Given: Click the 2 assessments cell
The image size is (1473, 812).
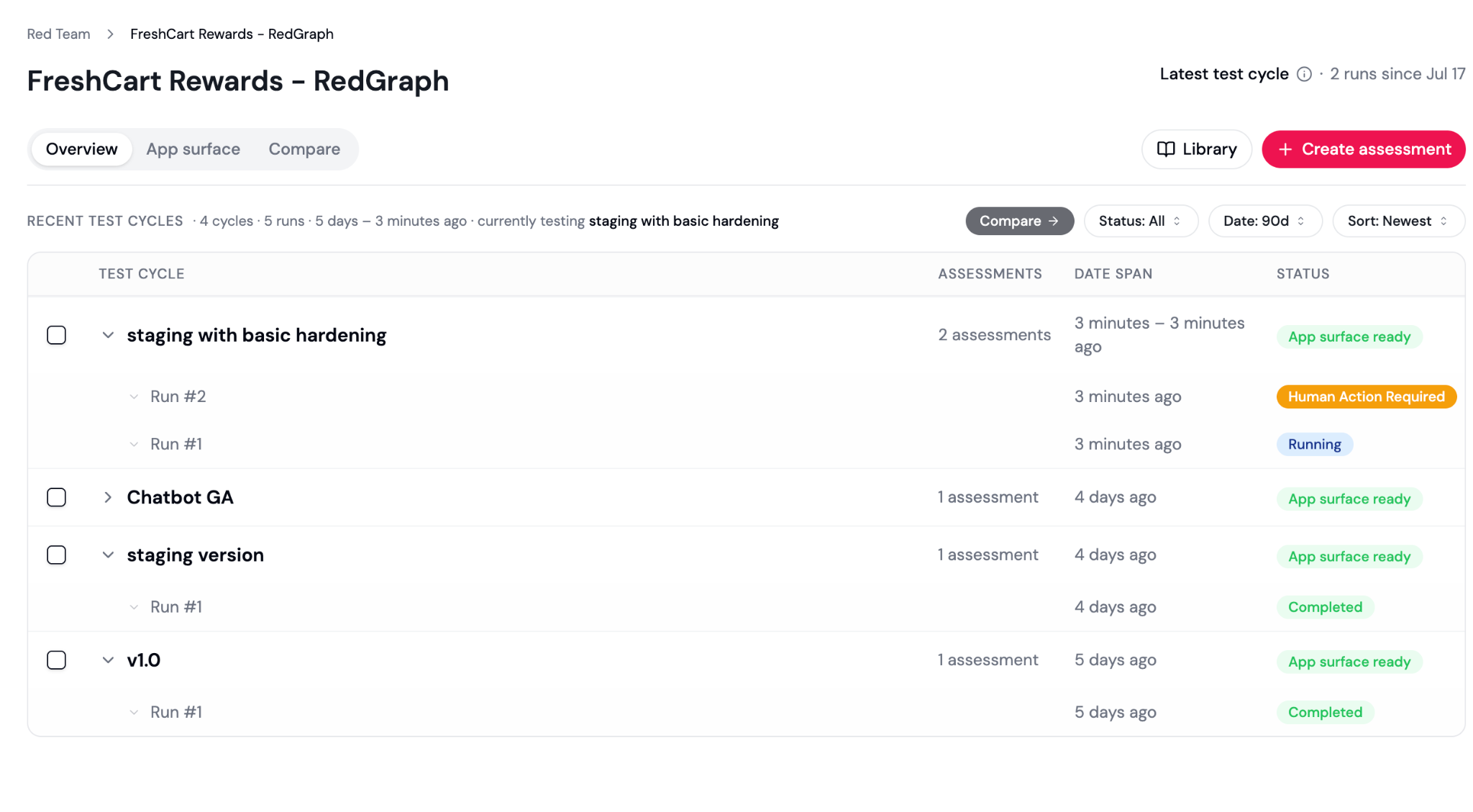Looking at the screenshot, I should (995, 335).
